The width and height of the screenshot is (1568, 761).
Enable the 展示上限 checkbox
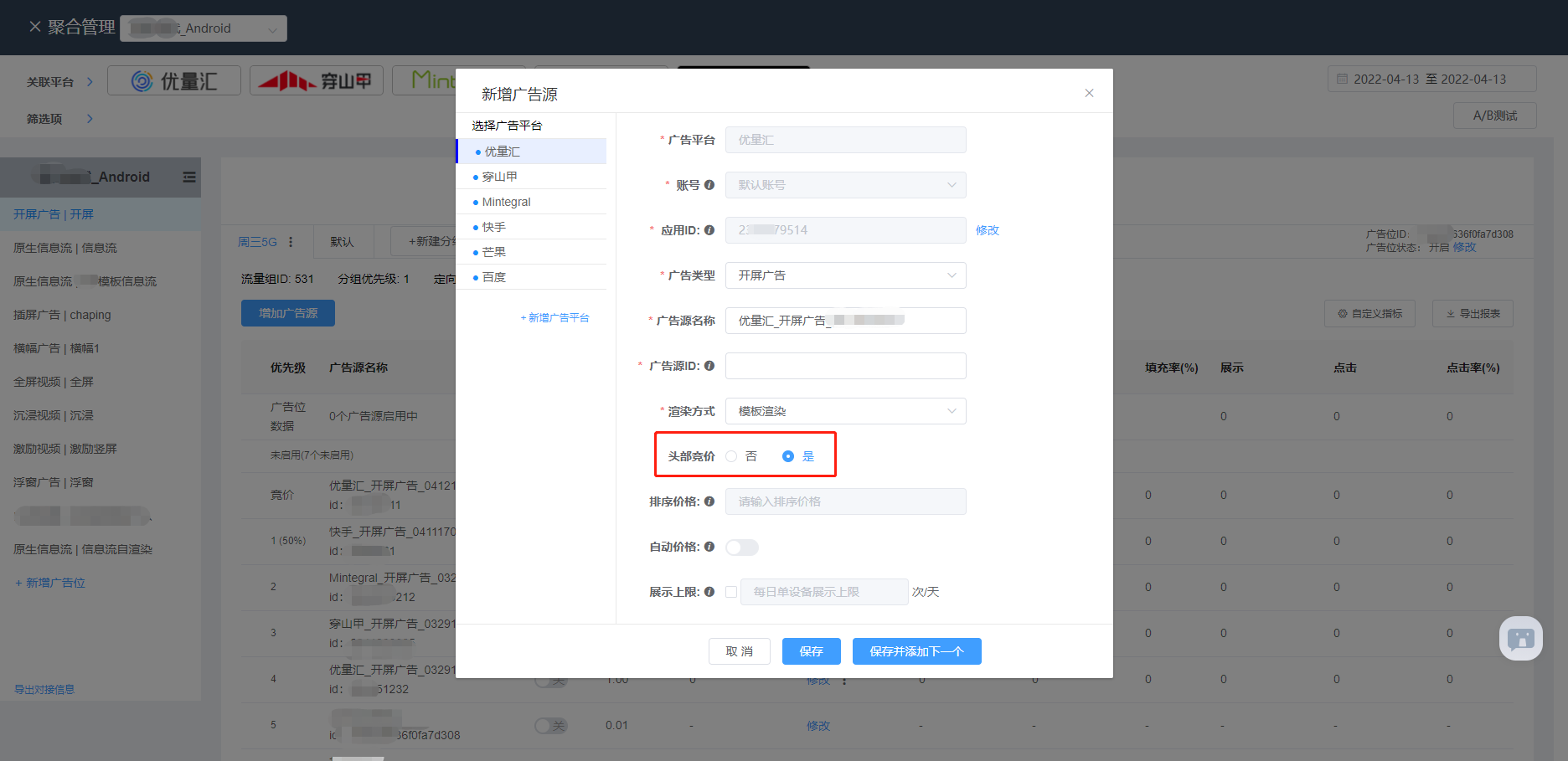pos(731,592)
